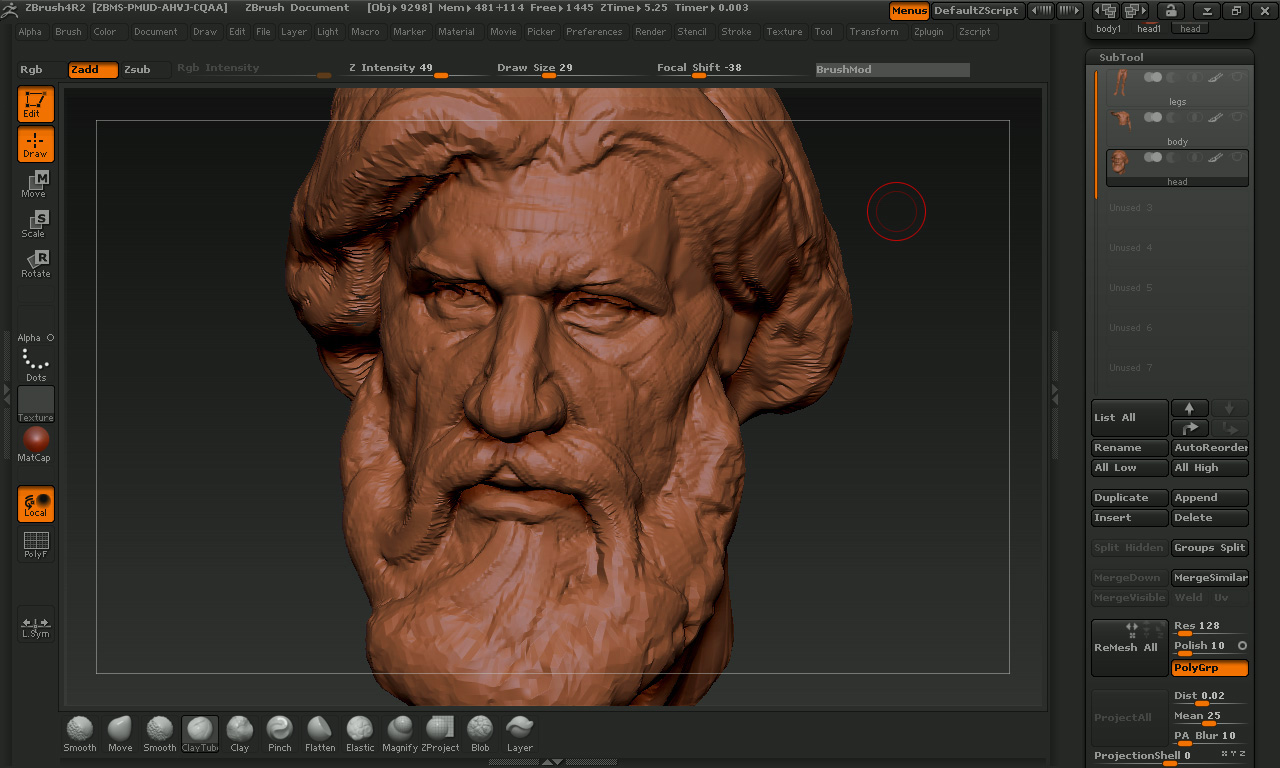Image resolution: width=1280 pixels, height=768 pixels.
Task: Expand the Texture picker slot
Action: point(35,404)
